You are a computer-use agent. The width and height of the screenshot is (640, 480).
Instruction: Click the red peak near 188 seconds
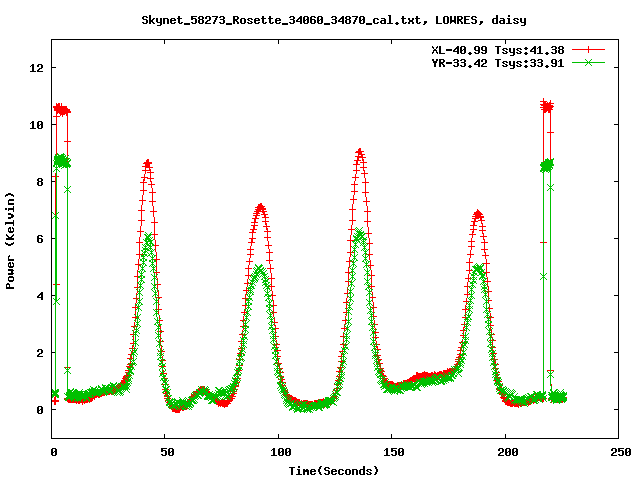click(x=478, y=214)
